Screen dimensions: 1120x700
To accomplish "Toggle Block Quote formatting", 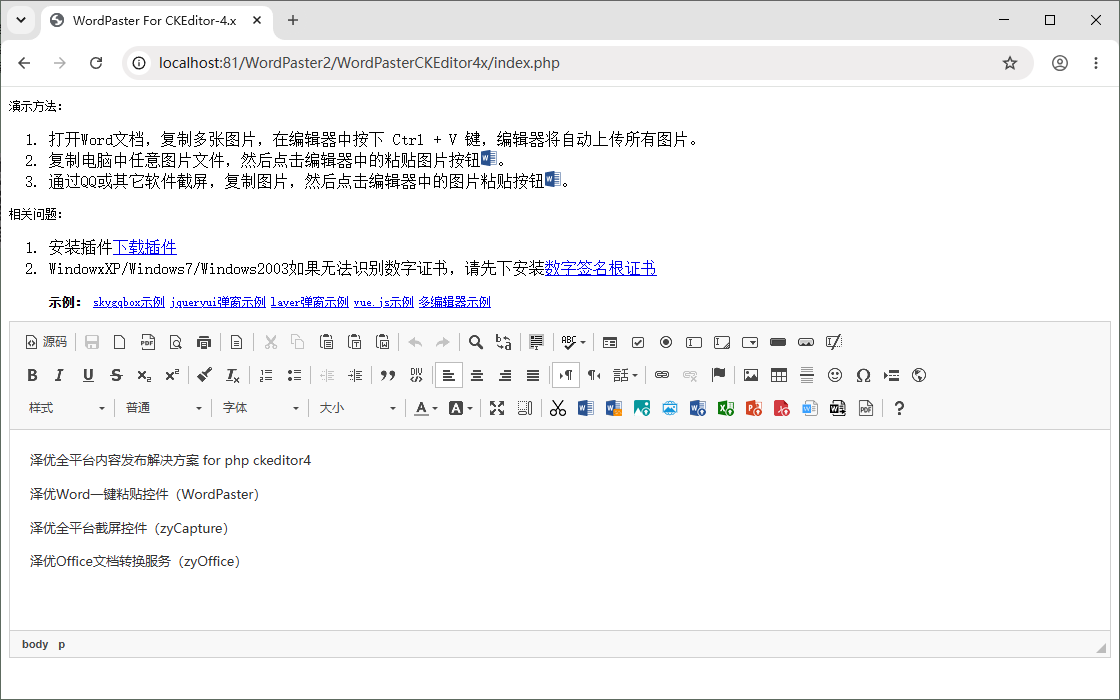I will (x=388, y=375).
